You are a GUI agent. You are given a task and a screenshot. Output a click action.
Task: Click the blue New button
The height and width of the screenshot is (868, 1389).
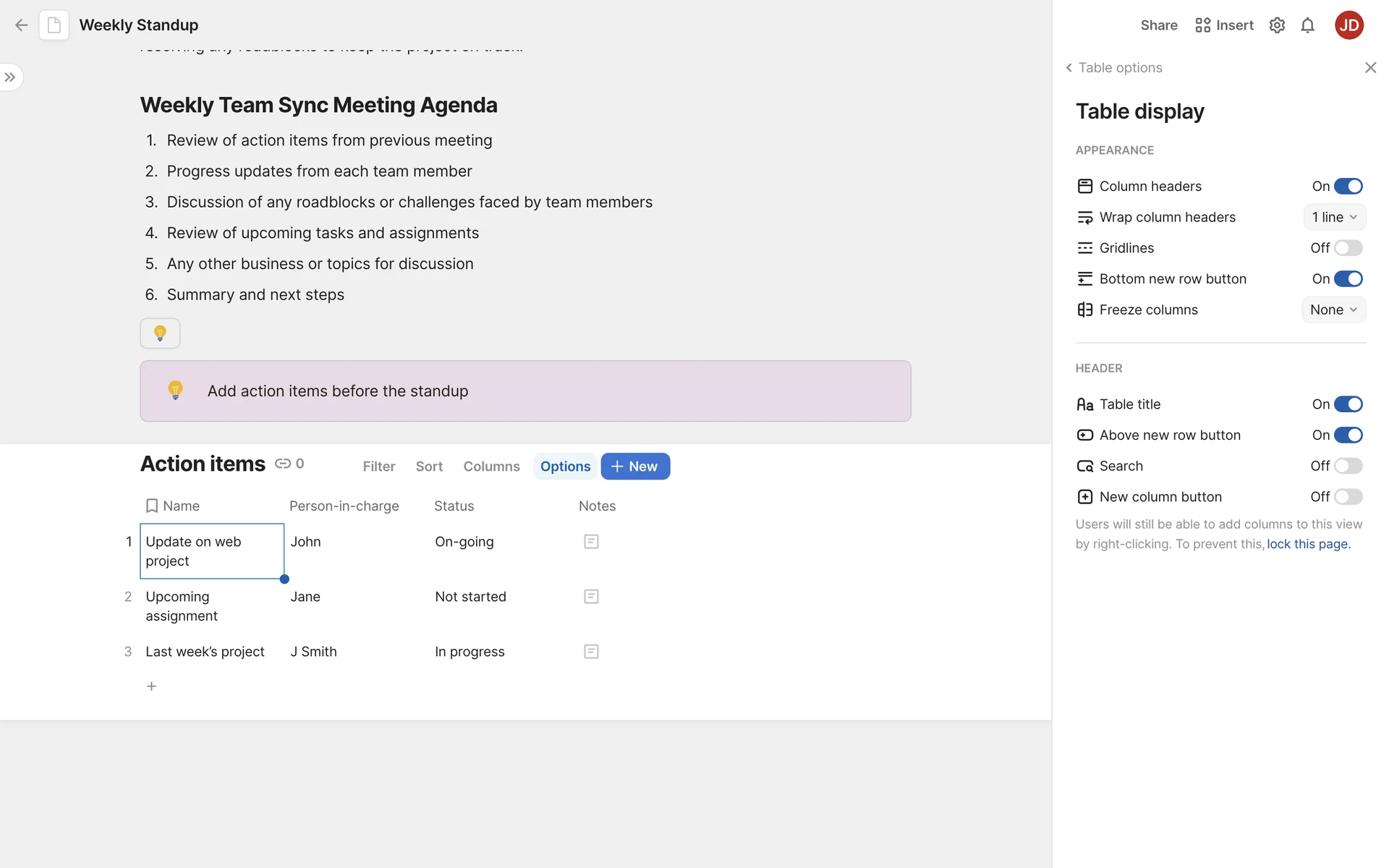[634, 467]
